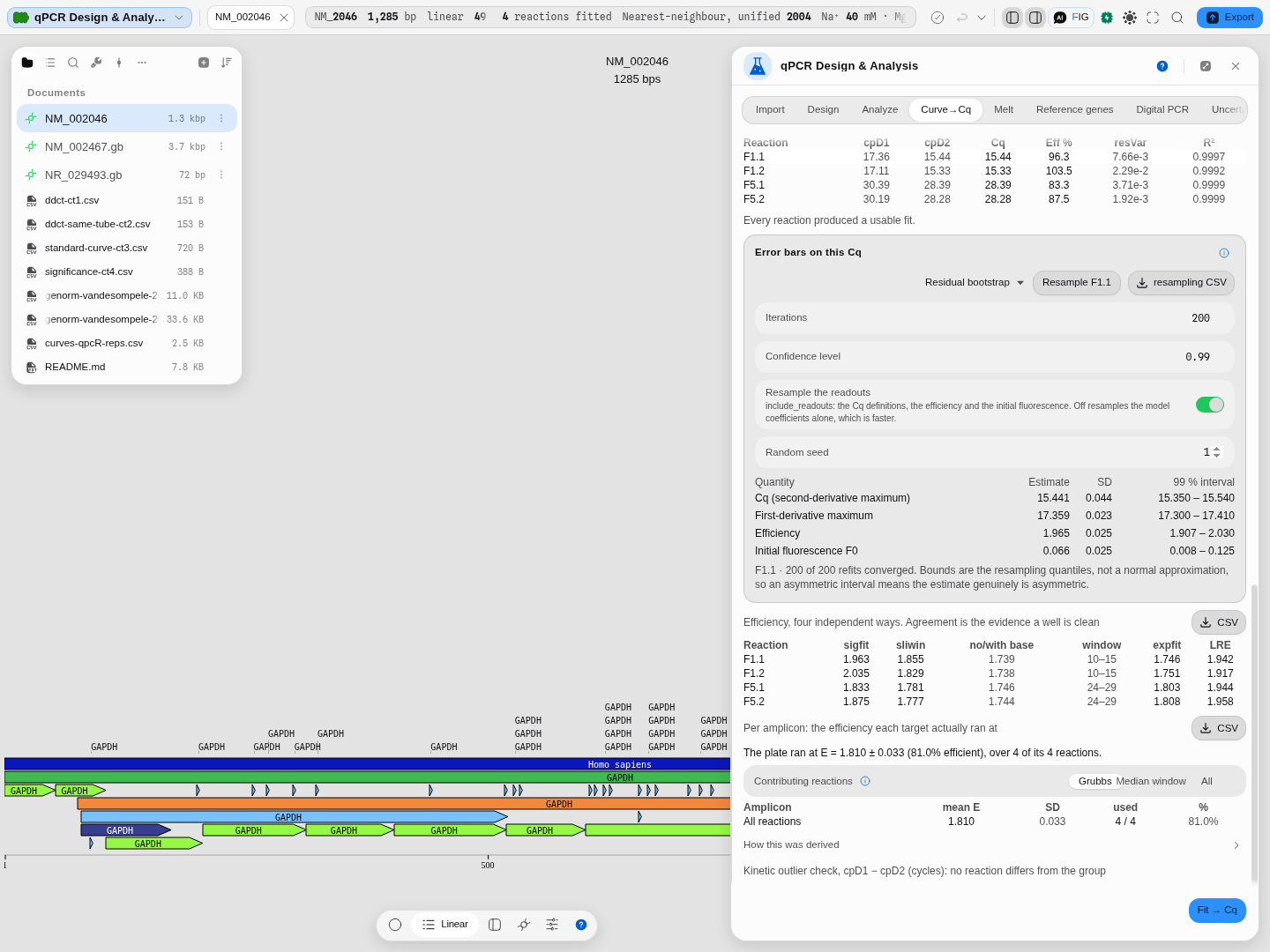Click the qPCR panel blue help icon
The width and height of the screenshot is (1270, 952).
[1162, 66]
